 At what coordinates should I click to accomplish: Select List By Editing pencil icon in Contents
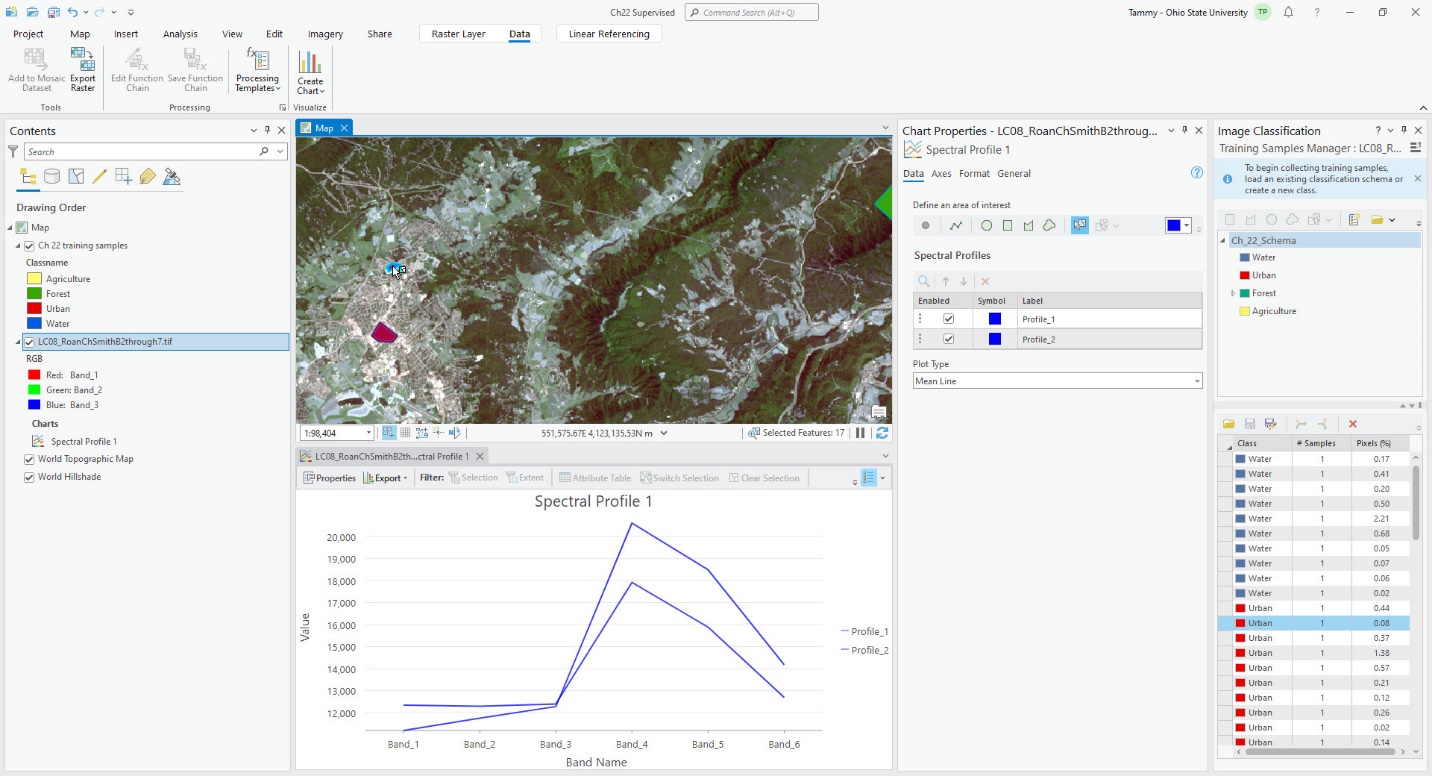99,177
